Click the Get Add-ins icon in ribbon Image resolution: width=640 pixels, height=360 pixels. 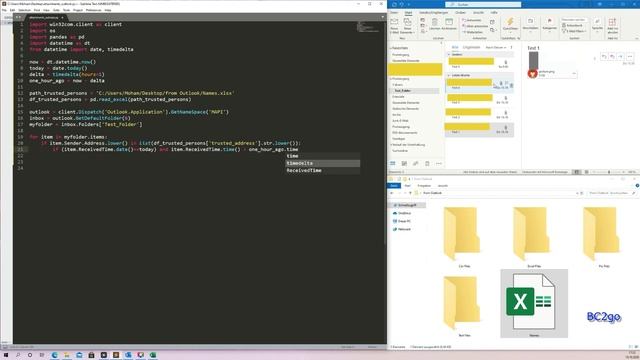612,22
